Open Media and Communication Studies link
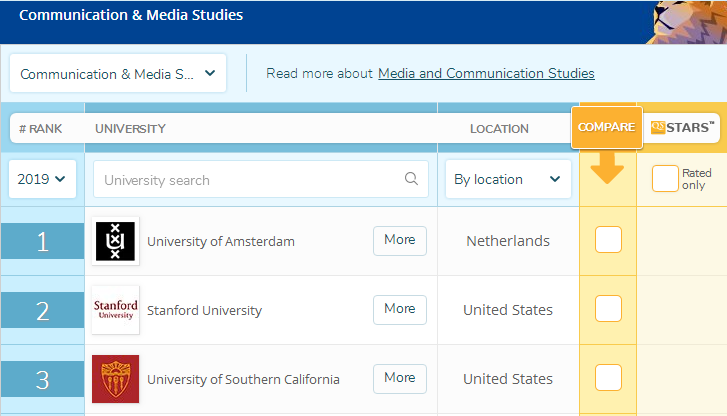Image resolution: width=727 pixels, height=416 pixels. click(x=486, y=74)
